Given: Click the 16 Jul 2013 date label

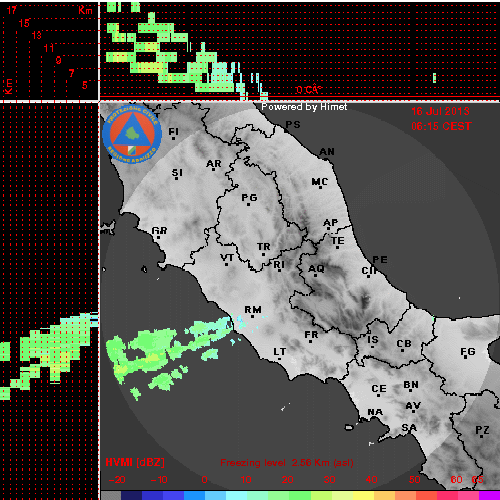Looking at the screenshot, I should point(440,111).
